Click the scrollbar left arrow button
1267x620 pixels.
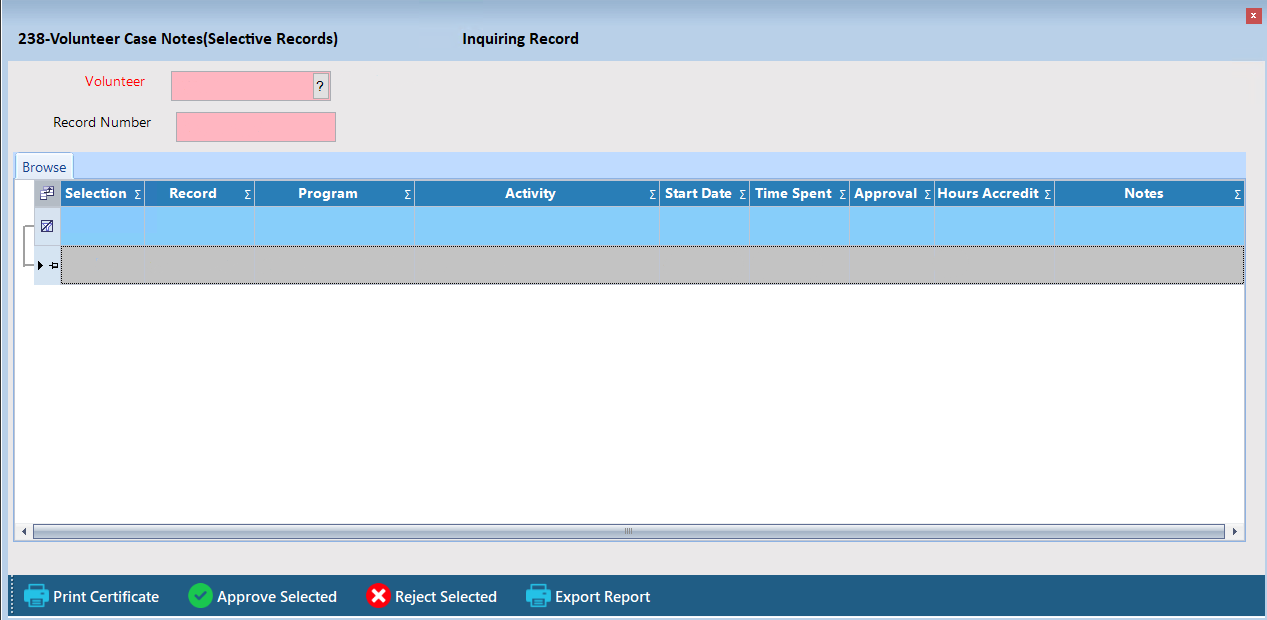coord(24,531)
